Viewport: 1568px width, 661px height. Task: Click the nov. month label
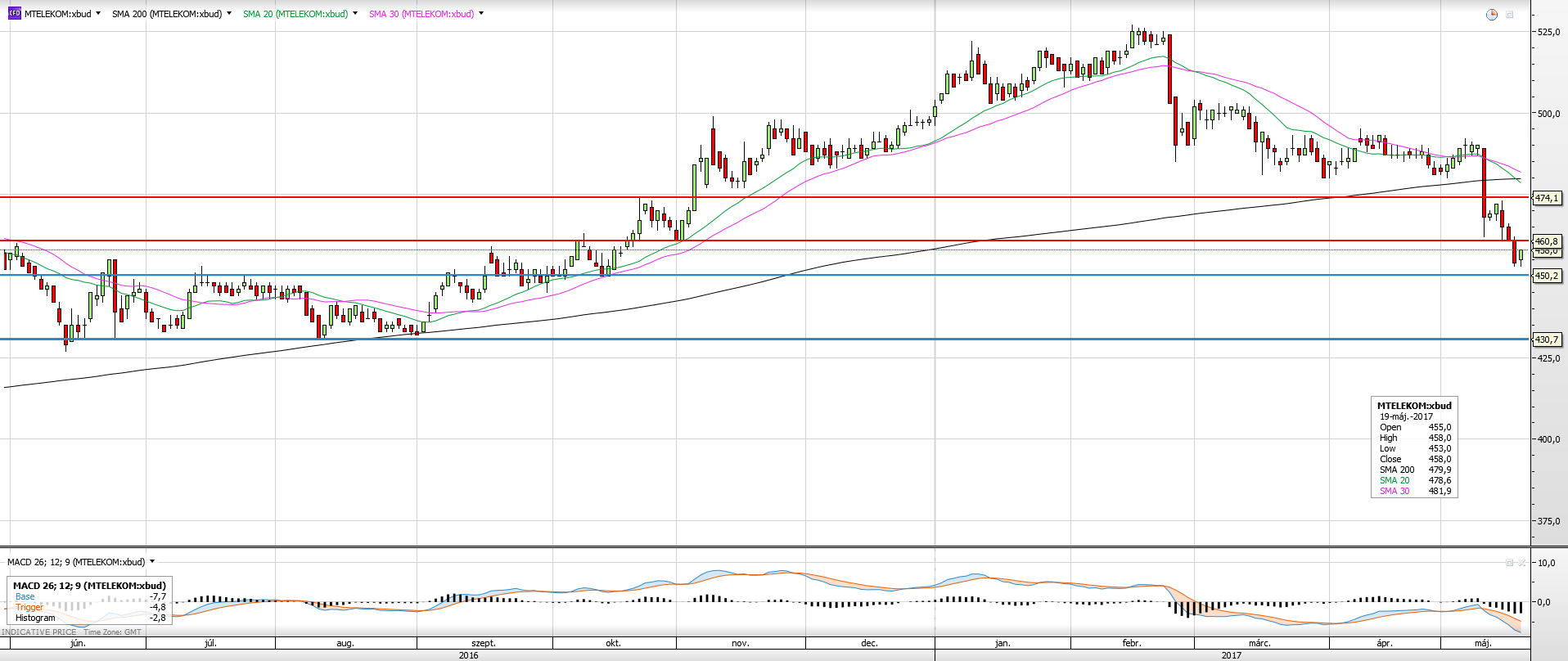pos(740,643)
